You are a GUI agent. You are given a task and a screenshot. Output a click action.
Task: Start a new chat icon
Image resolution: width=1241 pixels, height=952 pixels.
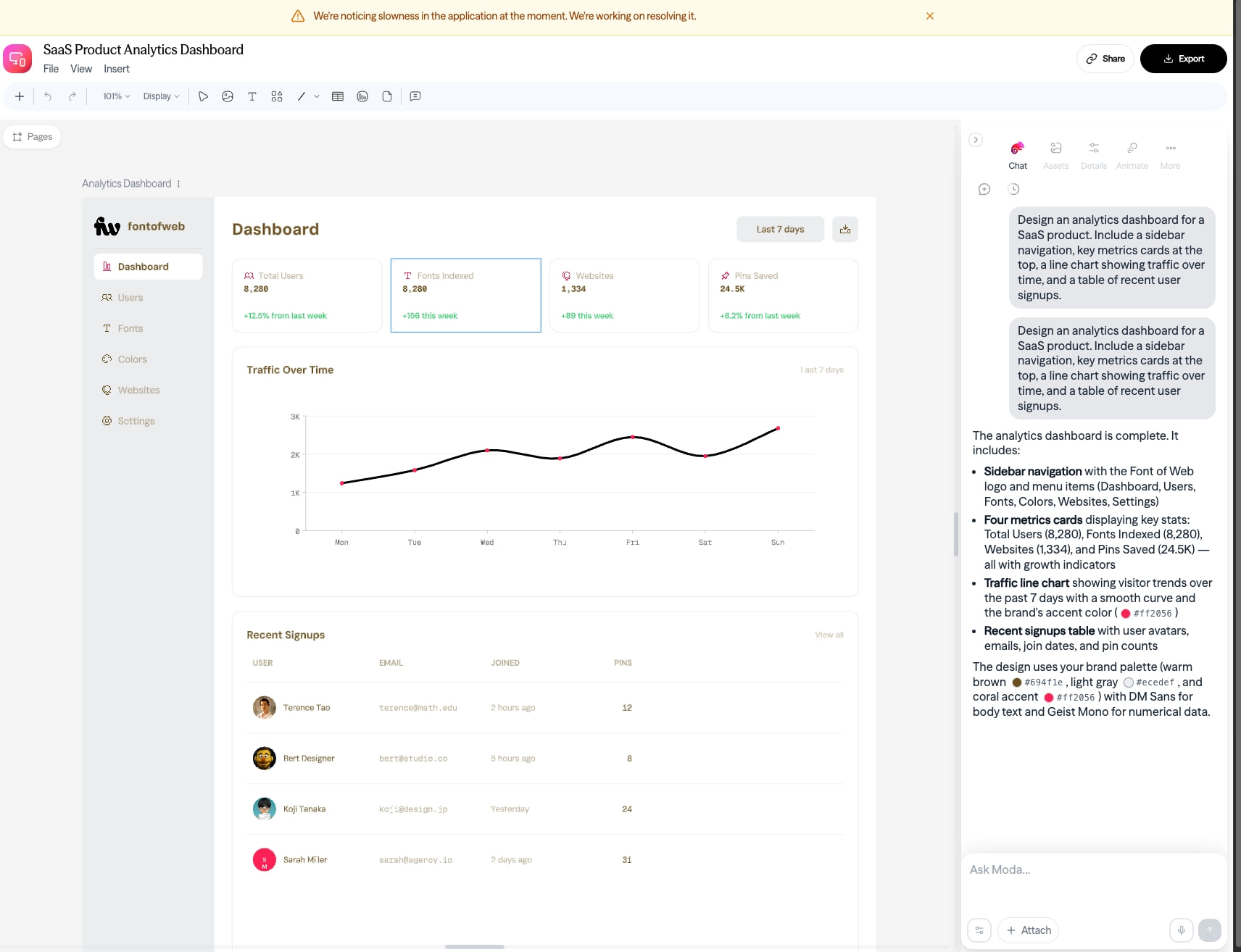pos(984,189)
